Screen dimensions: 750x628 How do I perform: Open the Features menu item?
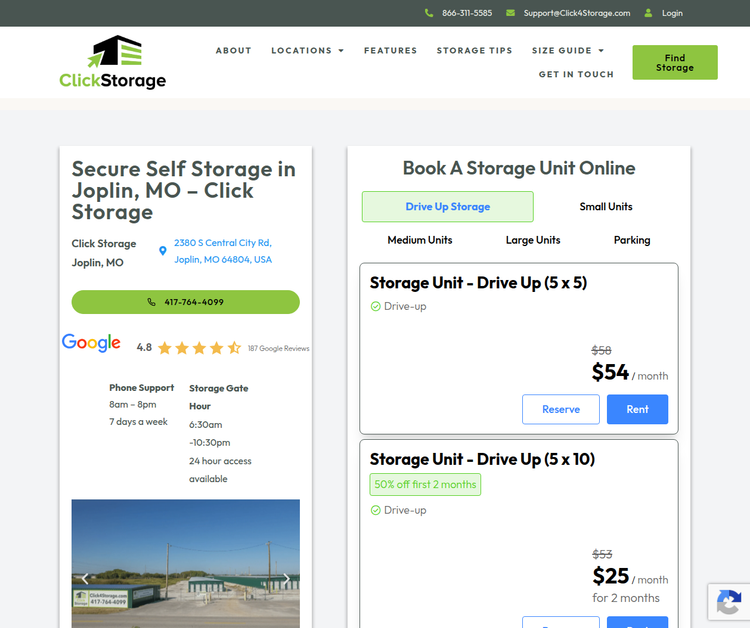(390, 51)
